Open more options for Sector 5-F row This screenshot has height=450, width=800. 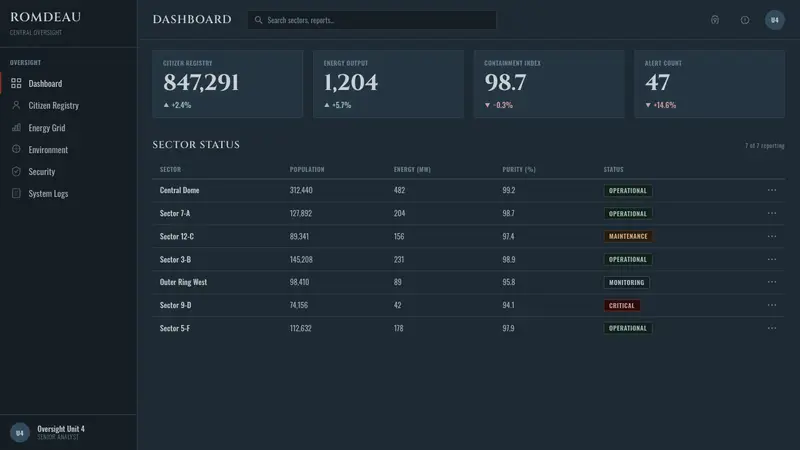point(772,328)
